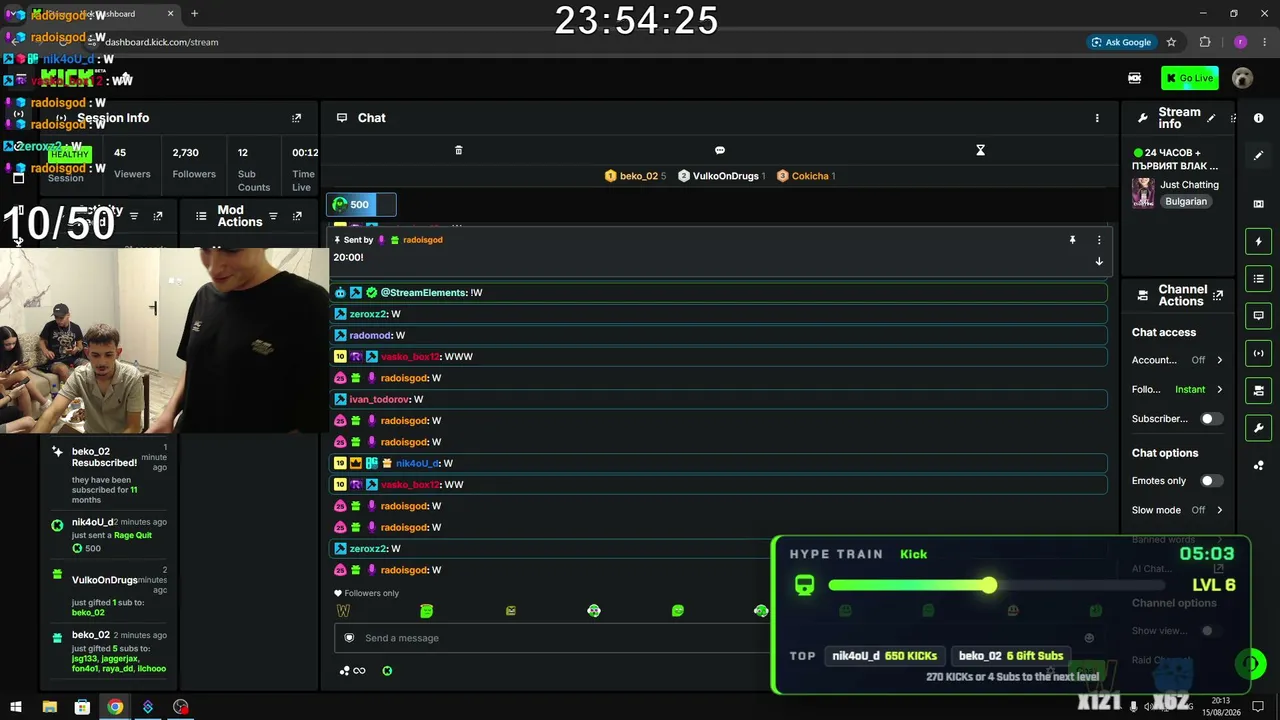Click the Go Live button
Viewport: 1280px width, 720px height.
(x=1190, y=78)
